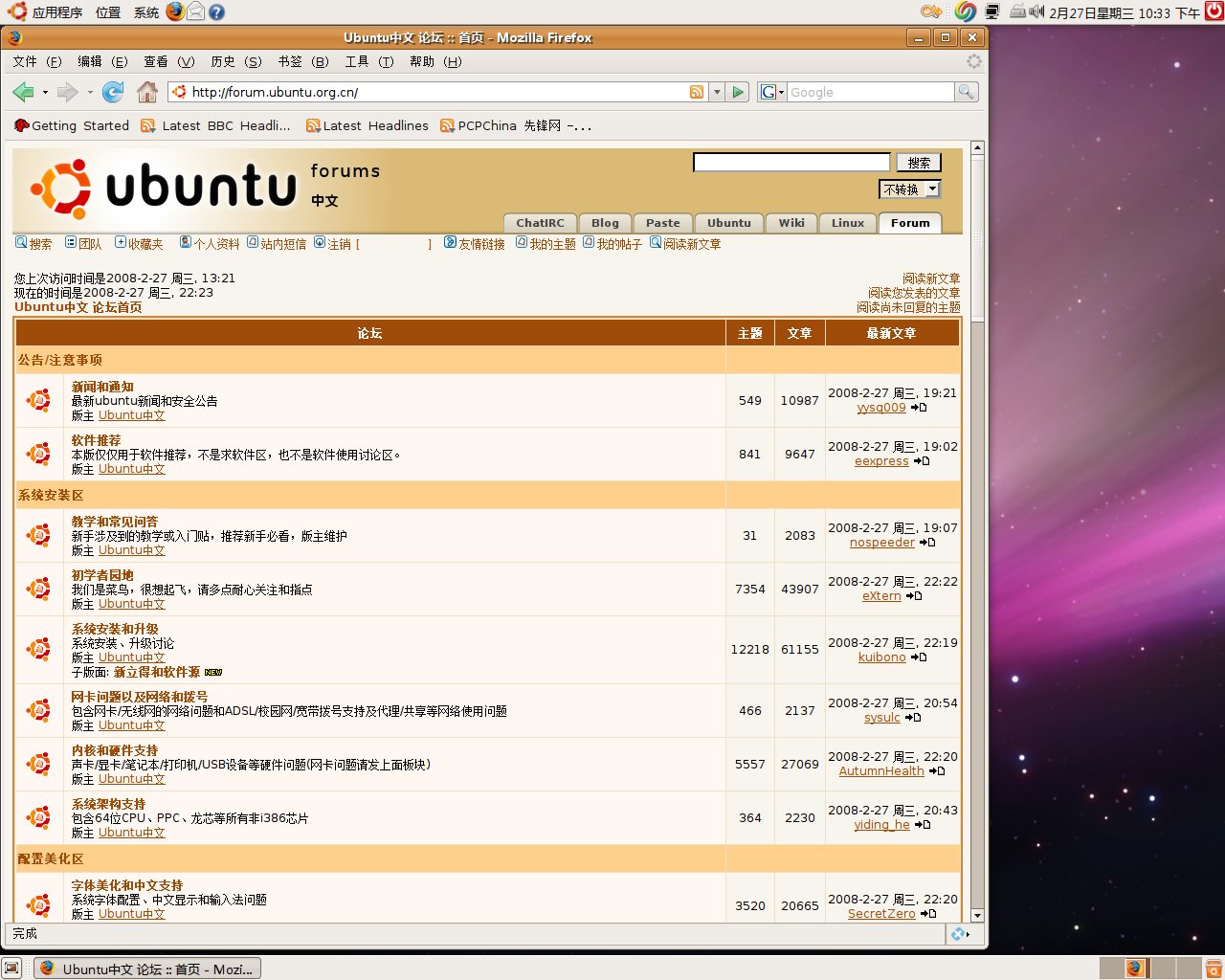Click the red power button in top panel
Screen dimensions: 1225x980
[1214, 11]
